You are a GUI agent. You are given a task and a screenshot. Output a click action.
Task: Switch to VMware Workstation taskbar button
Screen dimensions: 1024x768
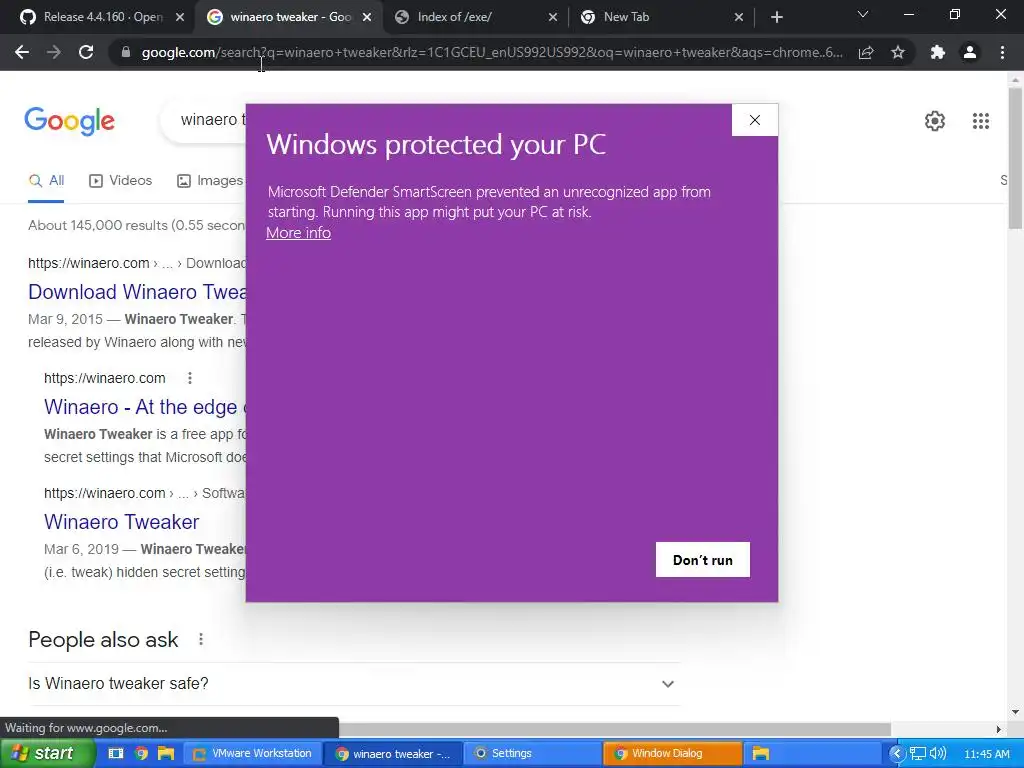tap(252, 754)
